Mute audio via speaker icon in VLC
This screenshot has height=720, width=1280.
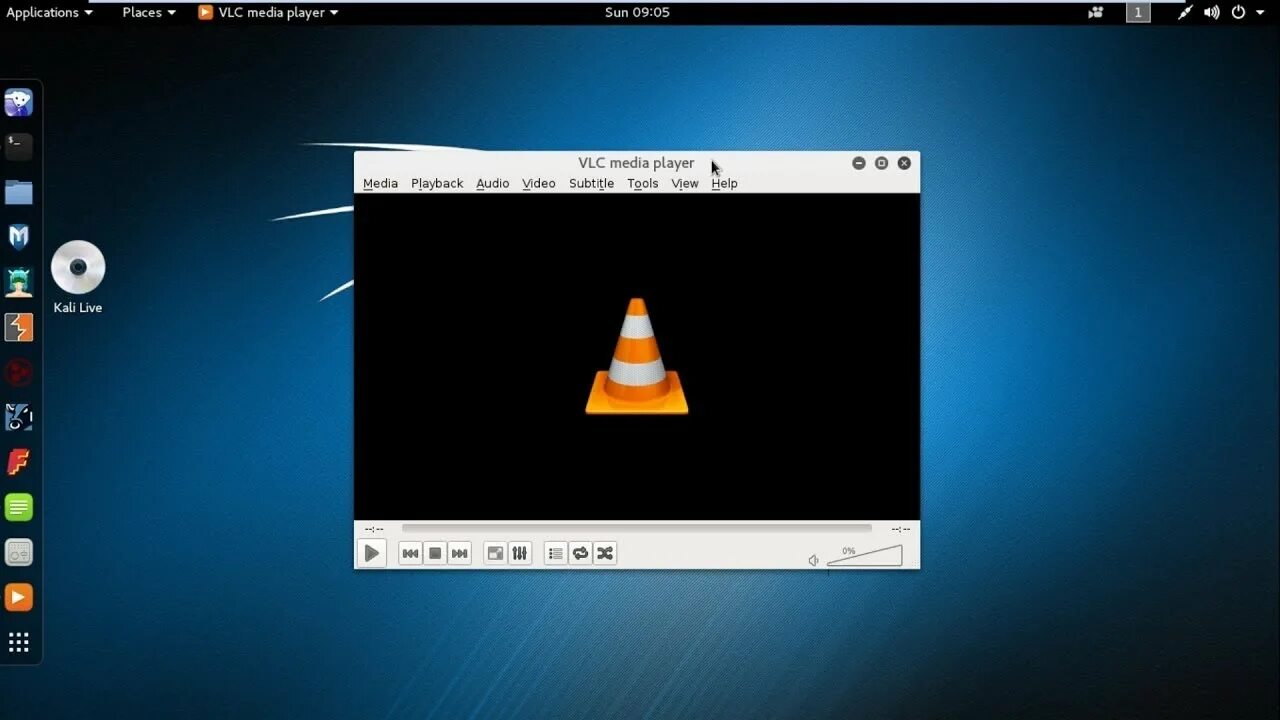point(813,560)
